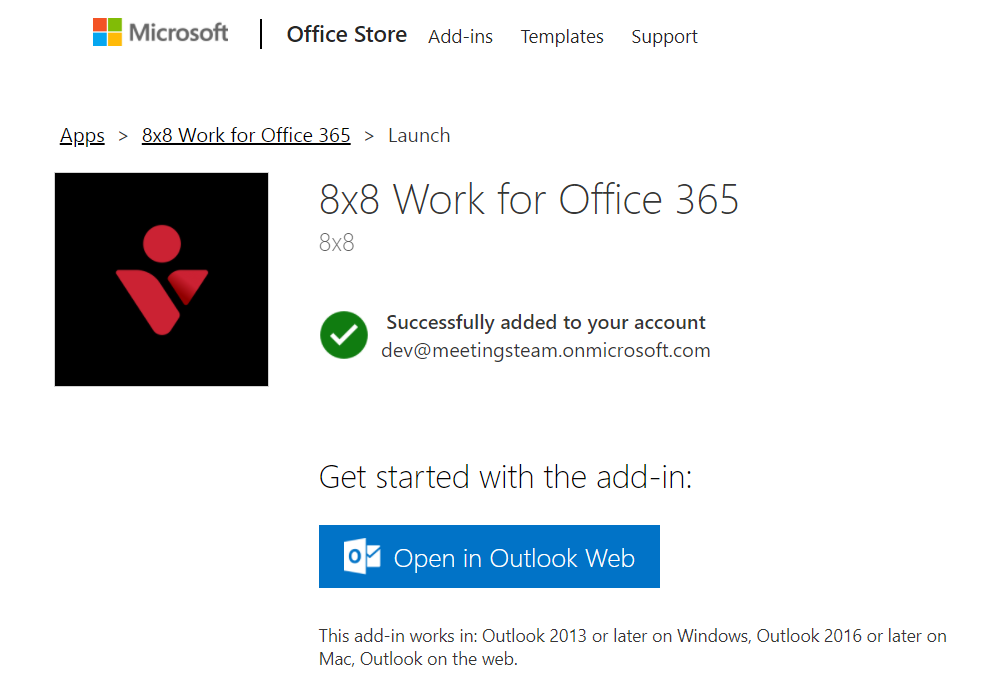Click 8x8 Work for Office 365 breadcrumb
This screenshot has height=696, width=995.
click(246, 135)
